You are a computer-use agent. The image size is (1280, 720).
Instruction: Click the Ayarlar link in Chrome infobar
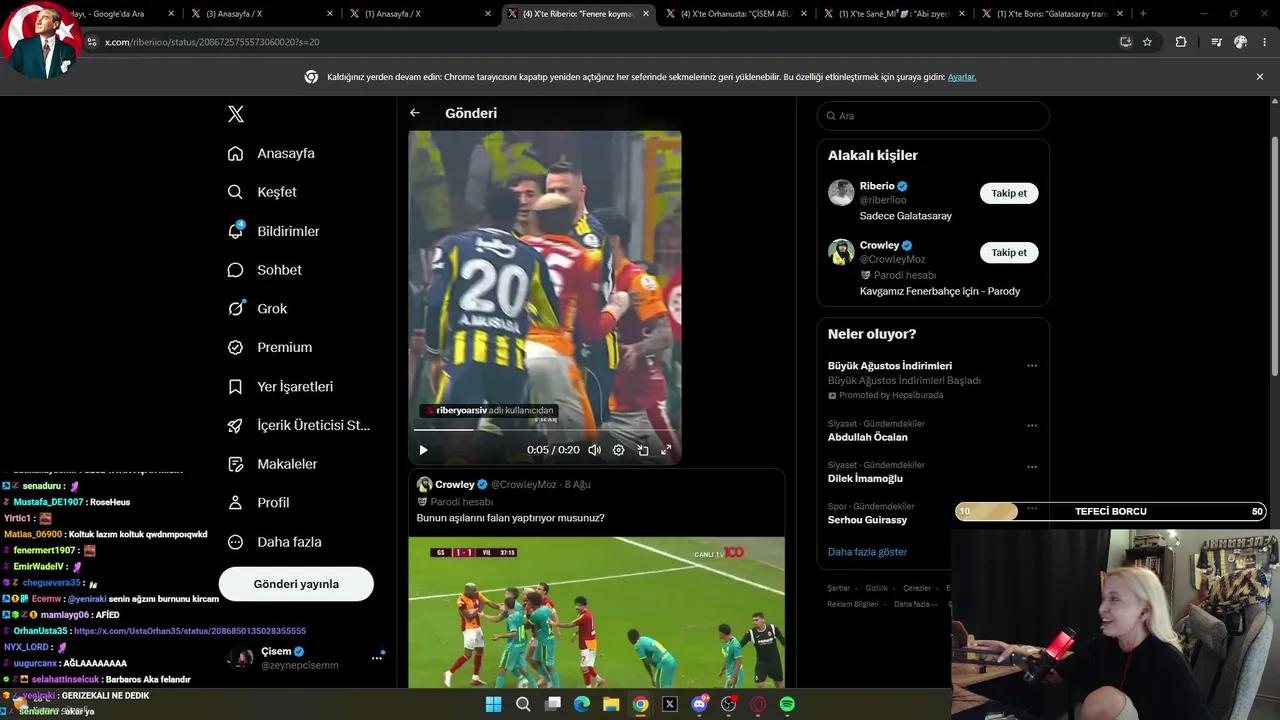962,77
